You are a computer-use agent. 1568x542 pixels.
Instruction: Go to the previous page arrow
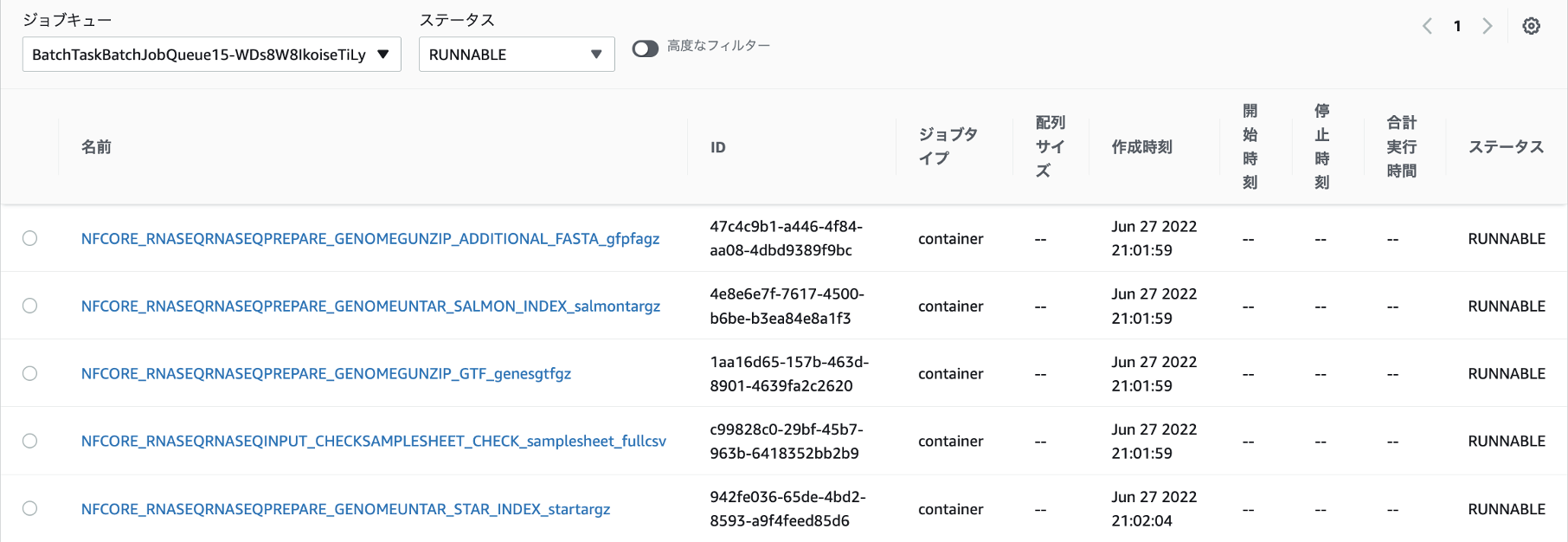1427,26
